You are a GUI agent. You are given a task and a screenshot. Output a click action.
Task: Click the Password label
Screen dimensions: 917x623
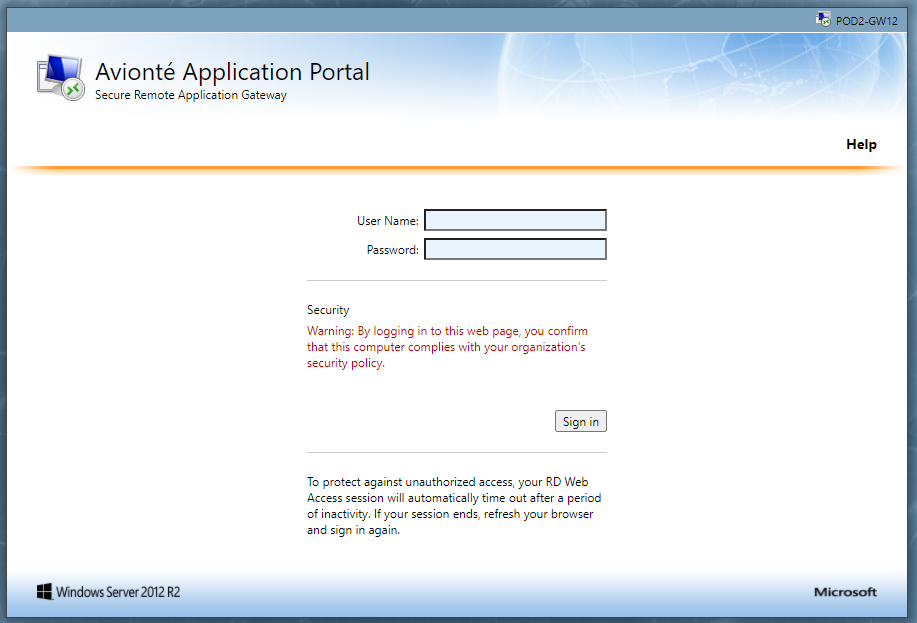(392, 250)
